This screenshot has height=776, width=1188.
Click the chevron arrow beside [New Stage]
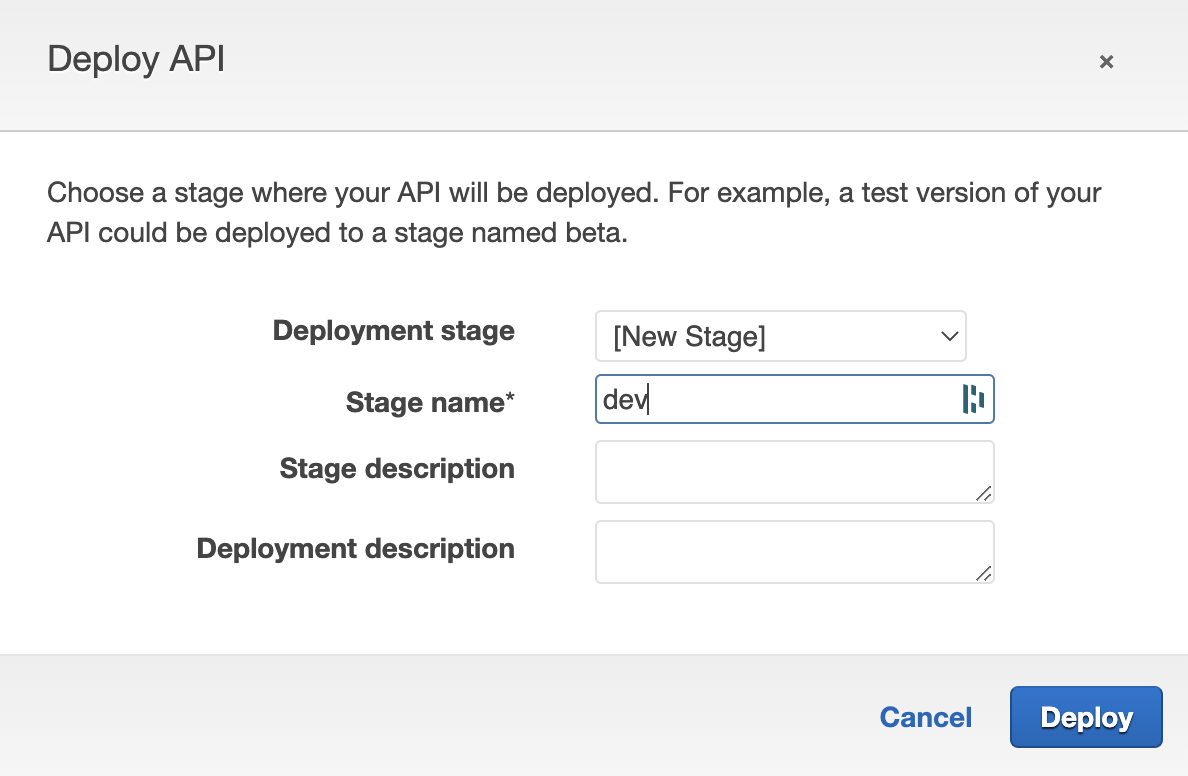pyautogui.click(x=949, y=336)
